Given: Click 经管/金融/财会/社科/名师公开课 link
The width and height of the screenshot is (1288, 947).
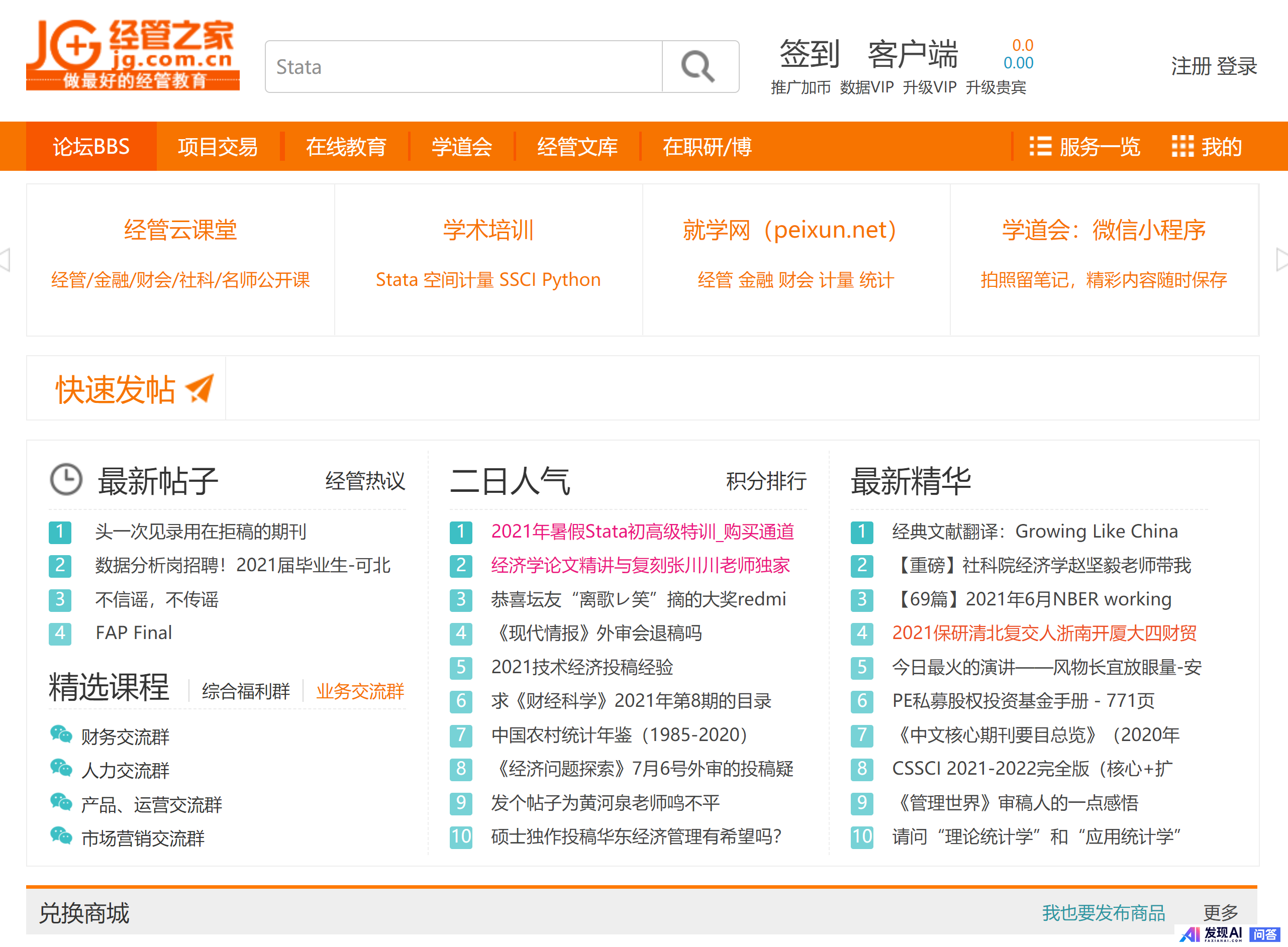Looking at the screenshot, I should tap(180, 280).
